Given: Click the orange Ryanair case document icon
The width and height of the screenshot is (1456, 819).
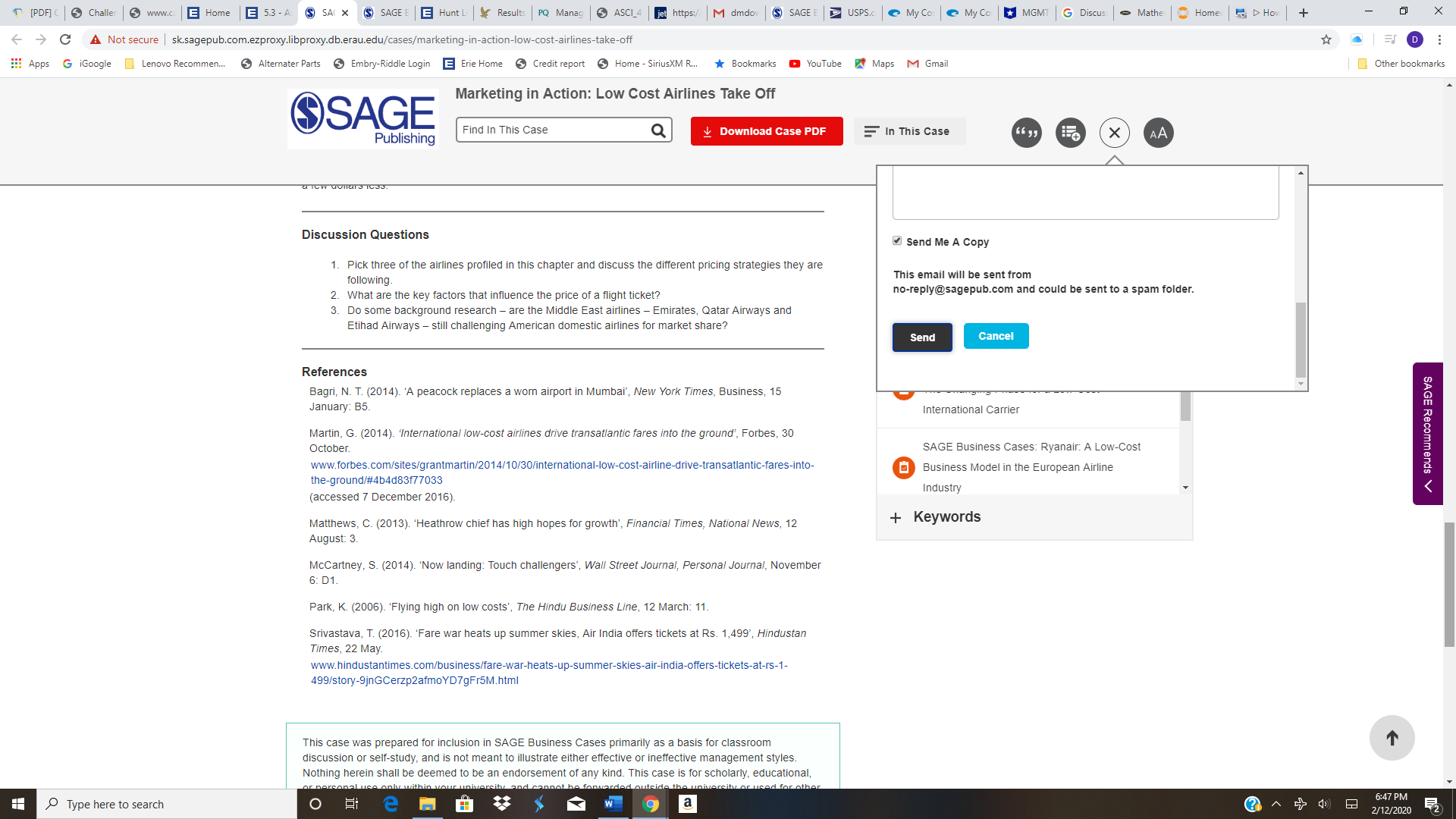Looking at the screenshot, I should 903,467.
